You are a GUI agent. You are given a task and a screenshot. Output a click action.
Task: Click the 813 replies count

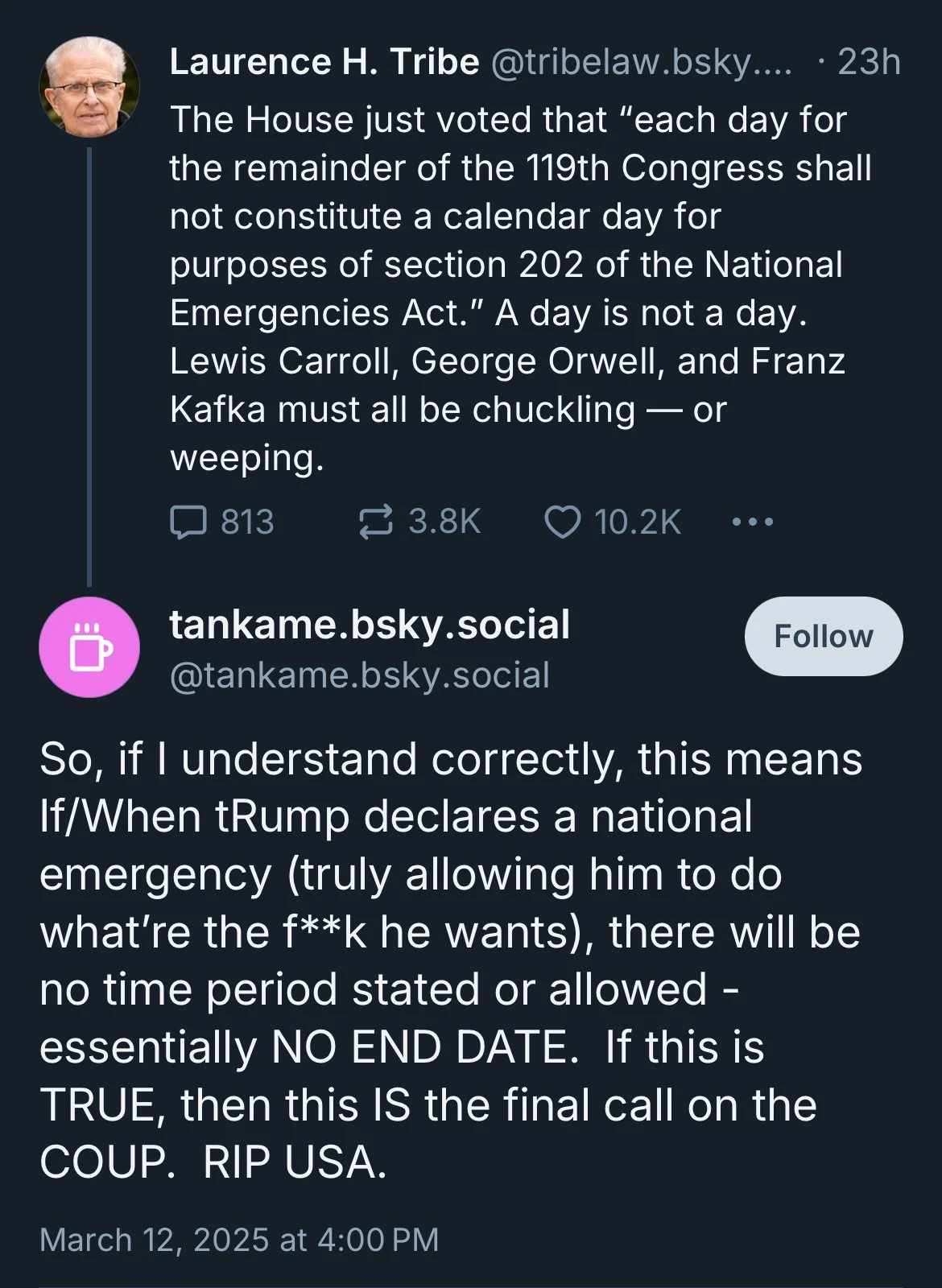(247, 522)
